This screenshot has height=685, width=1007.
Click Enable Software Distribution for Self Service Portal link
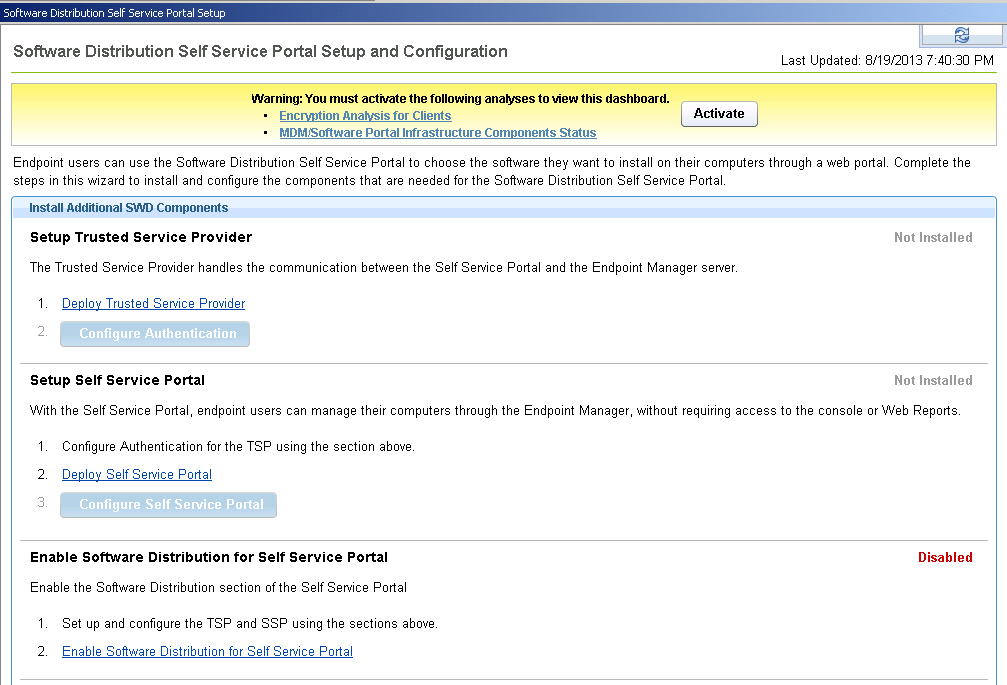tap(207, 652)
